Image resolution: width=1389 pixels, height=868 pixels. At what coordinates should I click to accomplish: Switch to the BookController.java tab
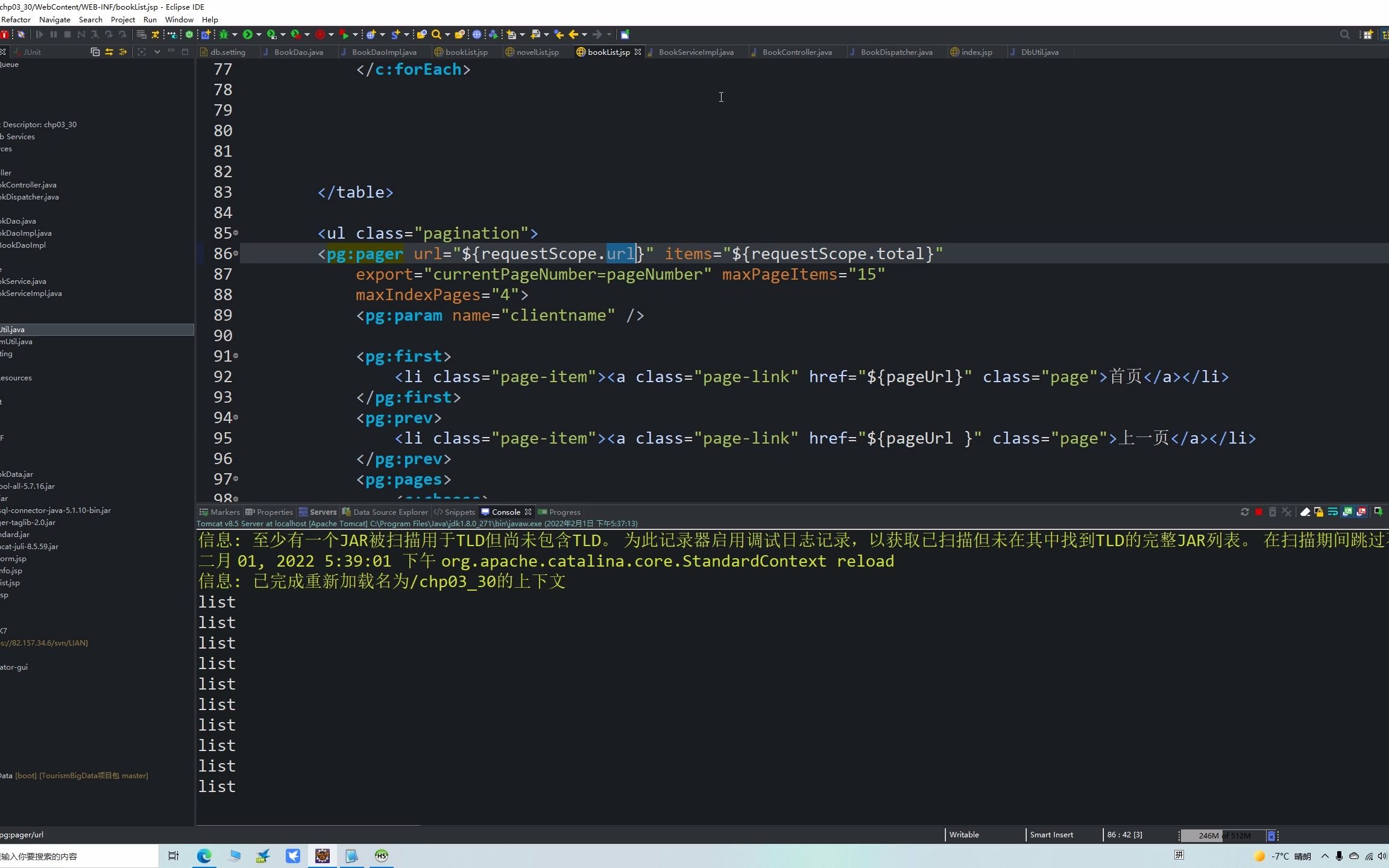[x=796, y=52]
